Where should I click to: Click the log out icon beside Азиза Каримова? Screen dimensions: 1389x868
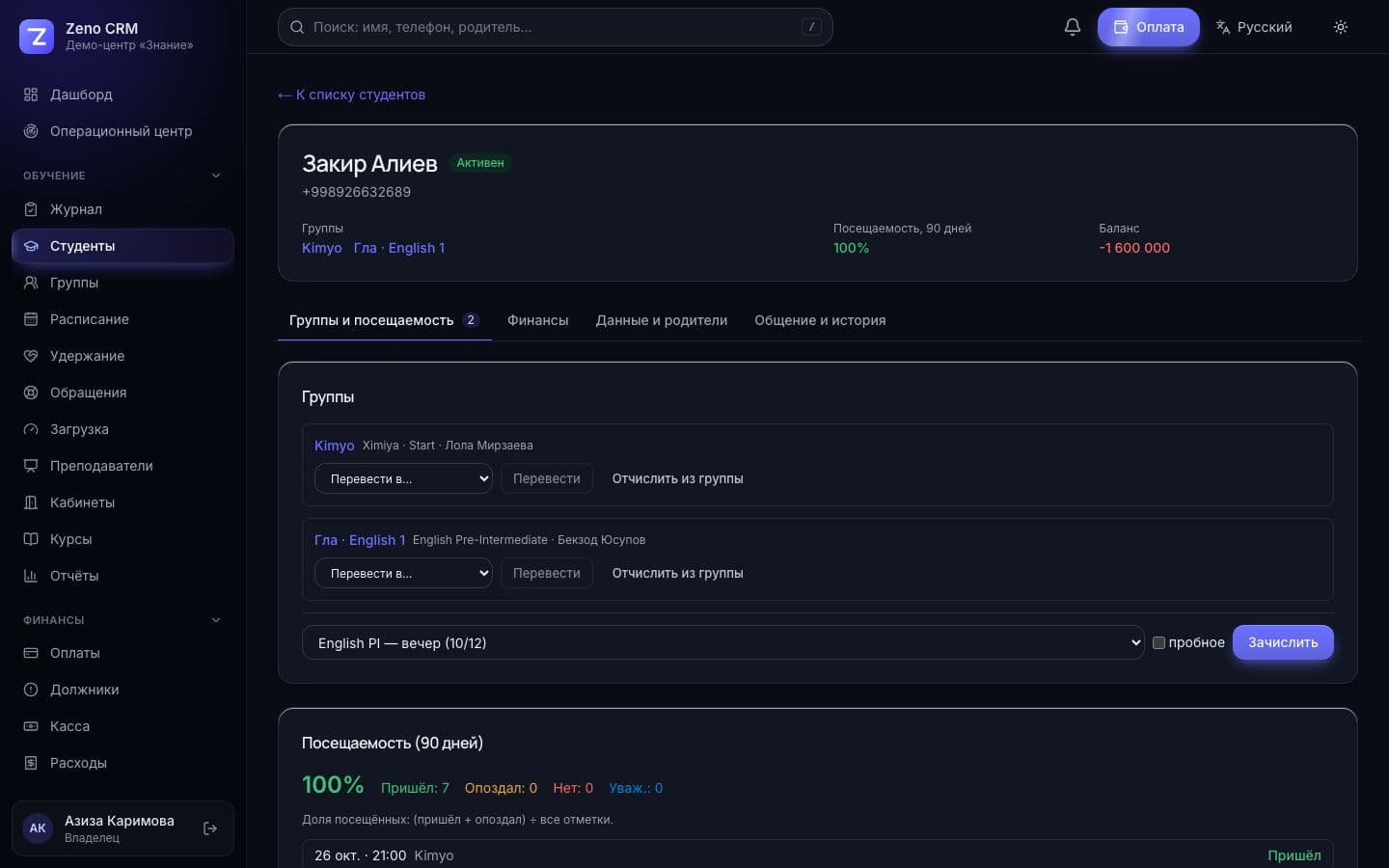click(210, 828)
